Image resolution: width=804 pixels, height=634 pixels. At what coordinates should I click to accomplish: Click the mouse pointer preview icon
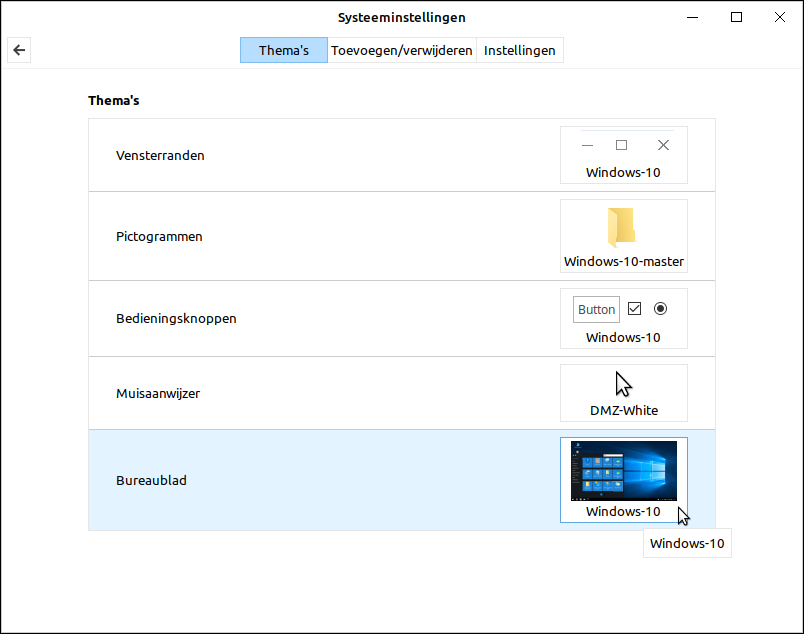[623, 384]
